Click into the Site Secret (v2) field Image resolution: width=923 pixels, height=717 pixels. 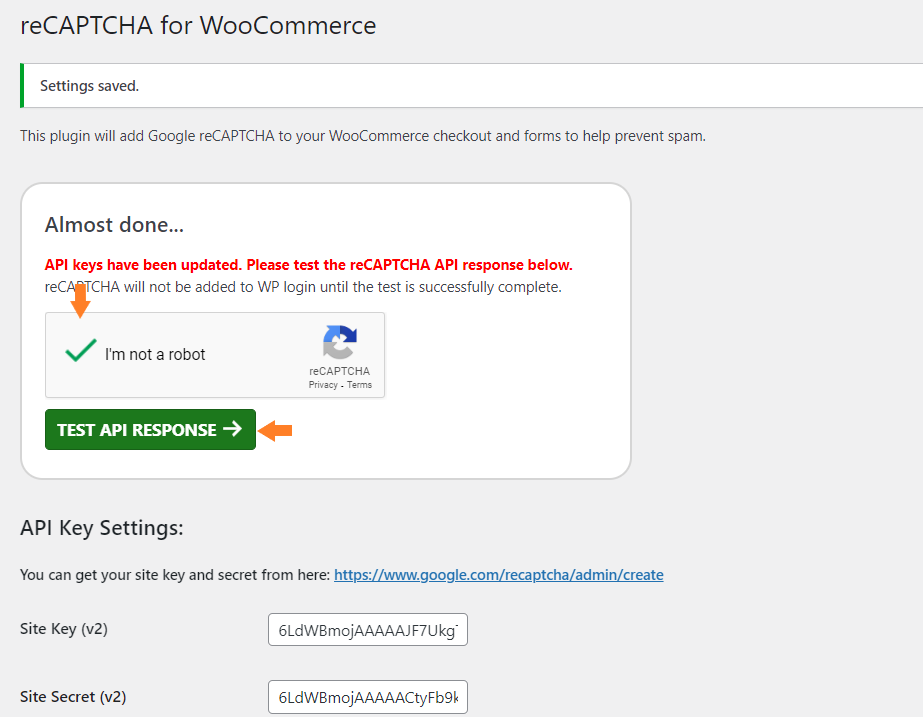368,697
